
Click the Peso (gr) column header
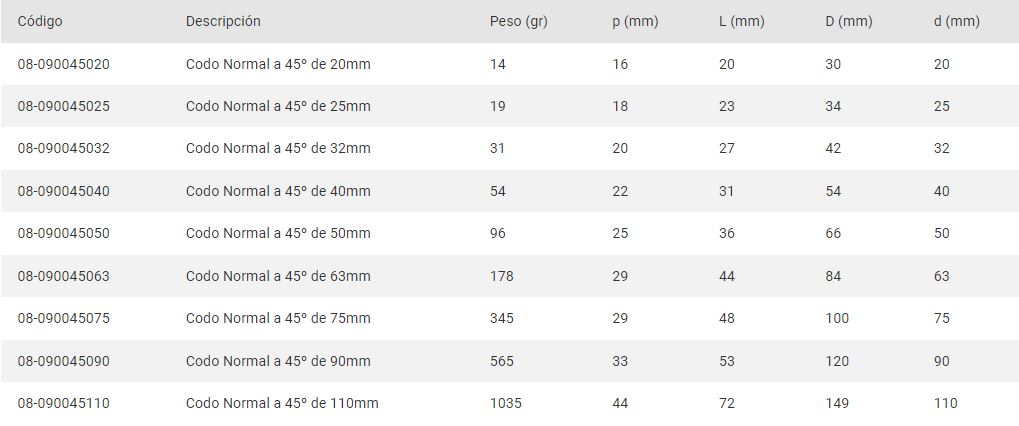click(x=518, y=21)
